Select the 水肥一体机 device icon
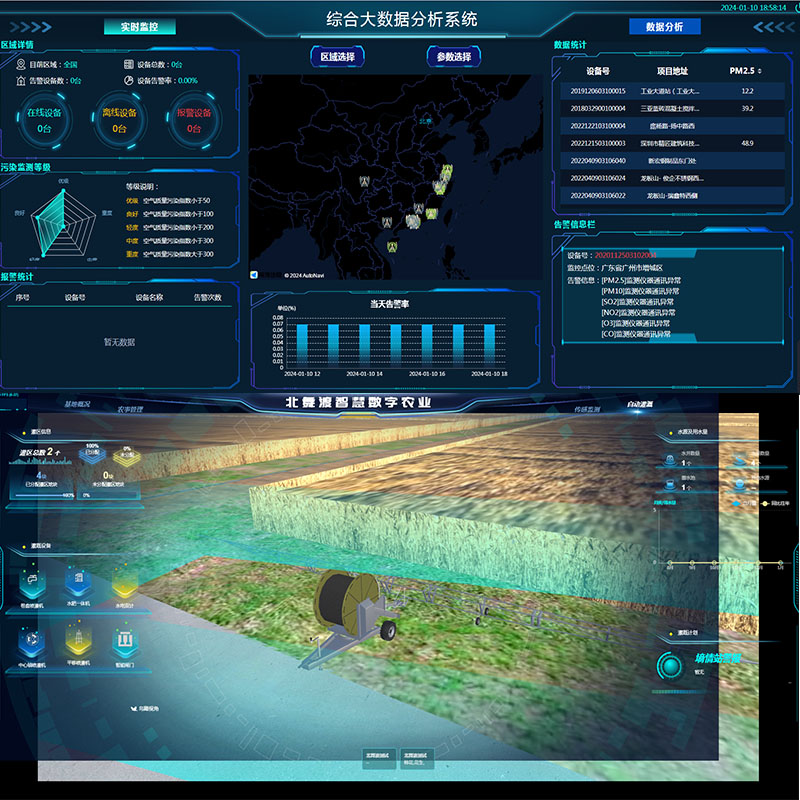Viewport: 800px width, 800px height. 77,580
